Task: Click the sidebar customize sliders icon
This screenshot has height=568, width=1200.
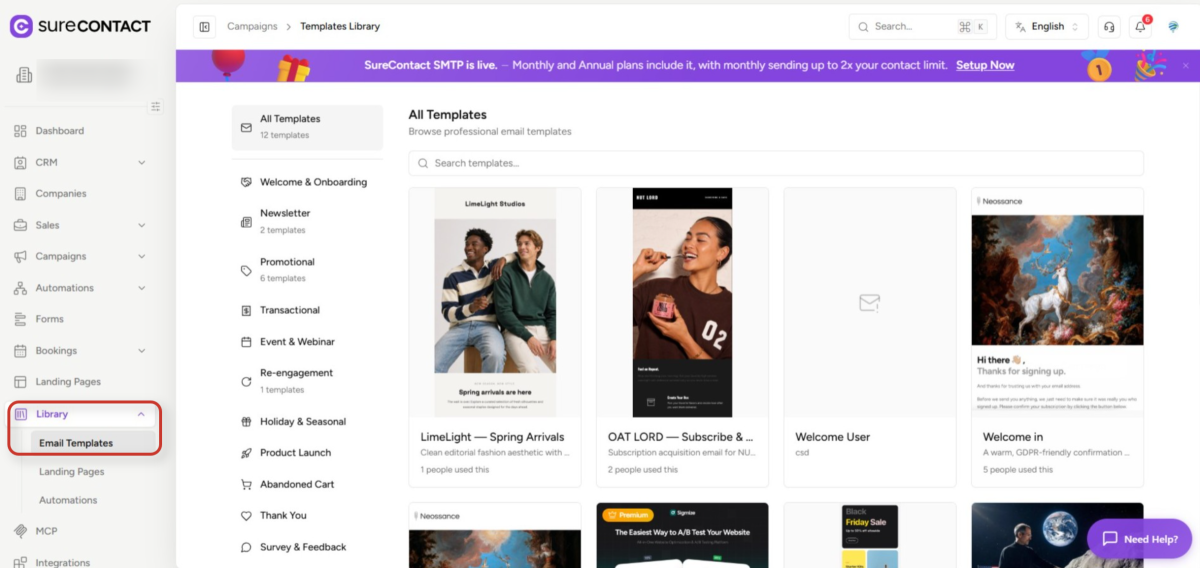Action: [x=156, y=106]
